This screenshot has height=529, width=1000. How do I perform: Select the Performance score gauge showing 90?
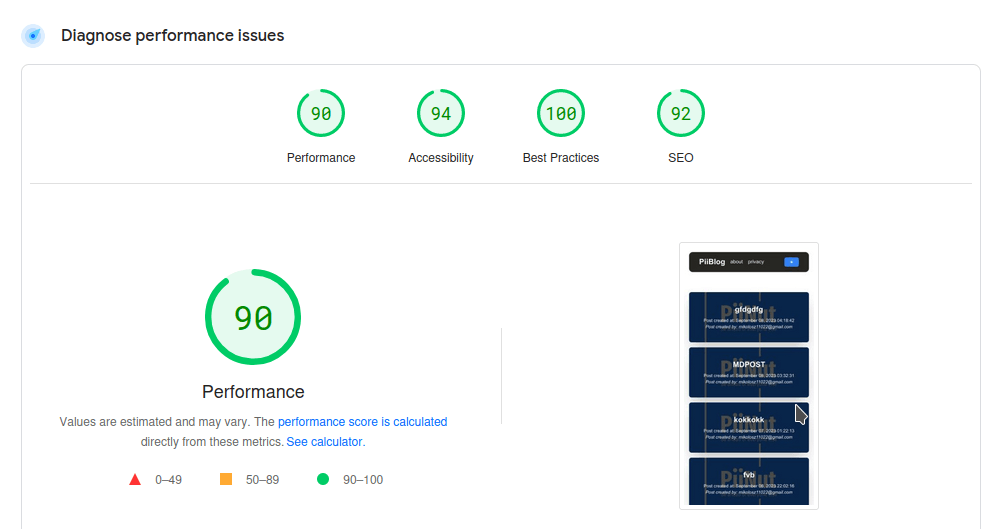point(321,114)
